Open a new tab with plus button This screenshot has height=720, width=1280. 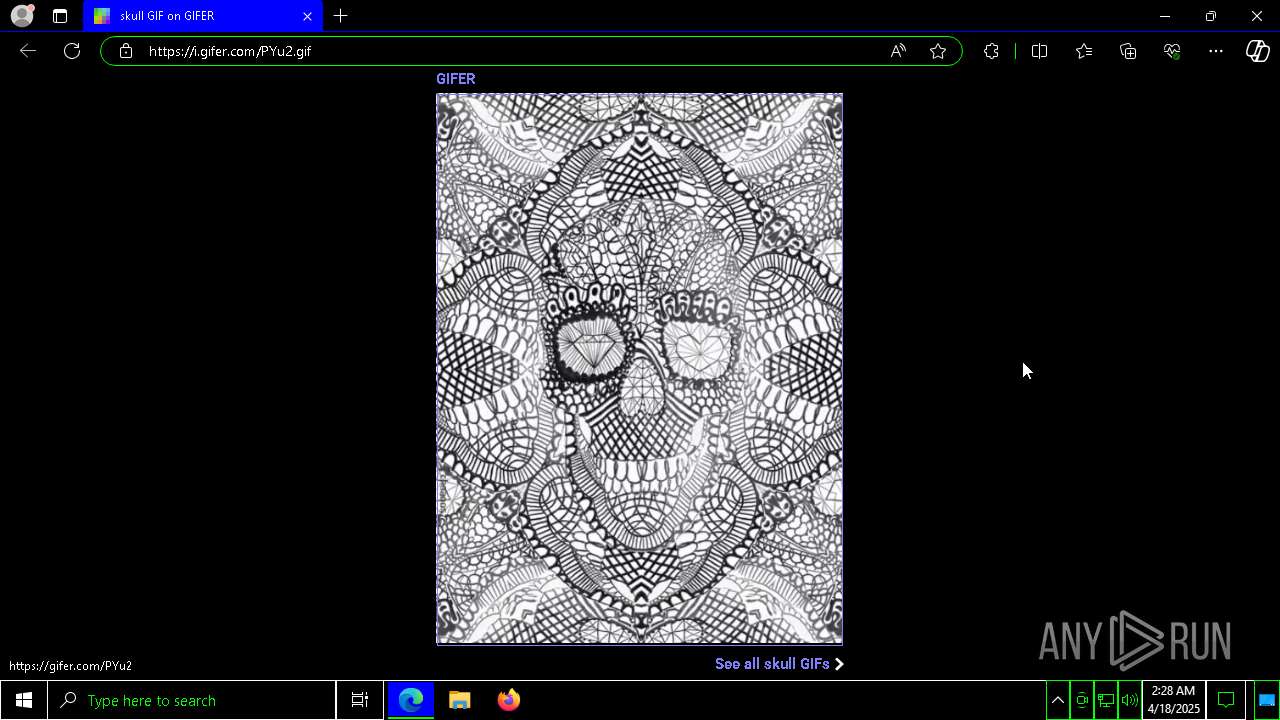coord(341,16)
